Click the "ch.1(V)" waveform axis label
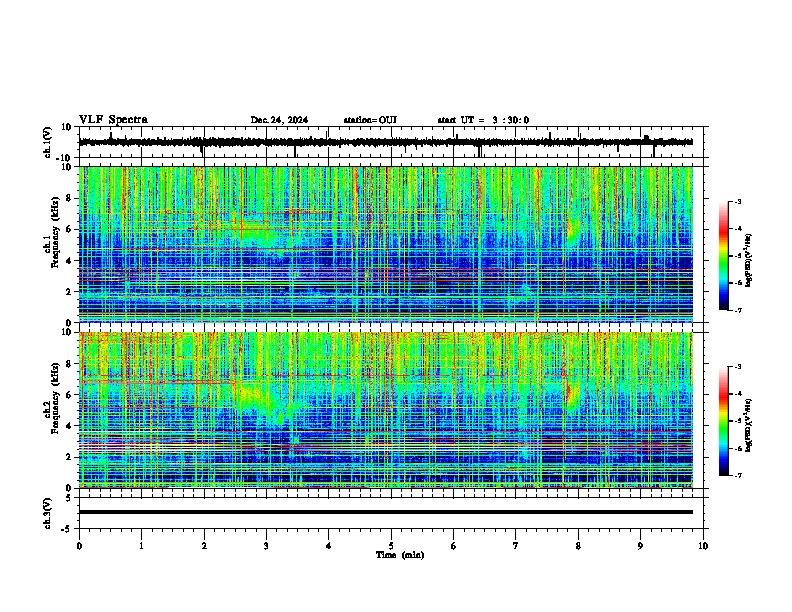This screenshot has width=792, height=612. [x=48, y=142]
